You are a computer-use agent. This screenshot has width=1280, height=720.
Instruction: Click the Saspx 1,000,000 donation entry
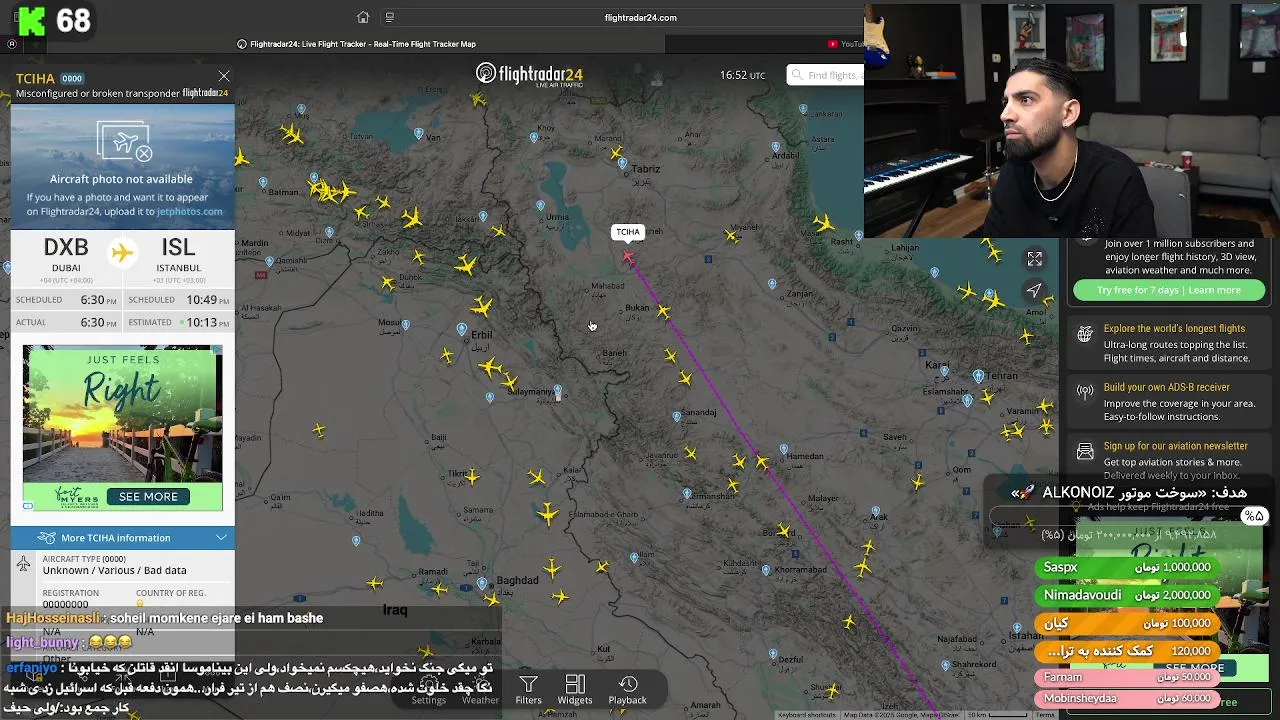pos(1127,567)
